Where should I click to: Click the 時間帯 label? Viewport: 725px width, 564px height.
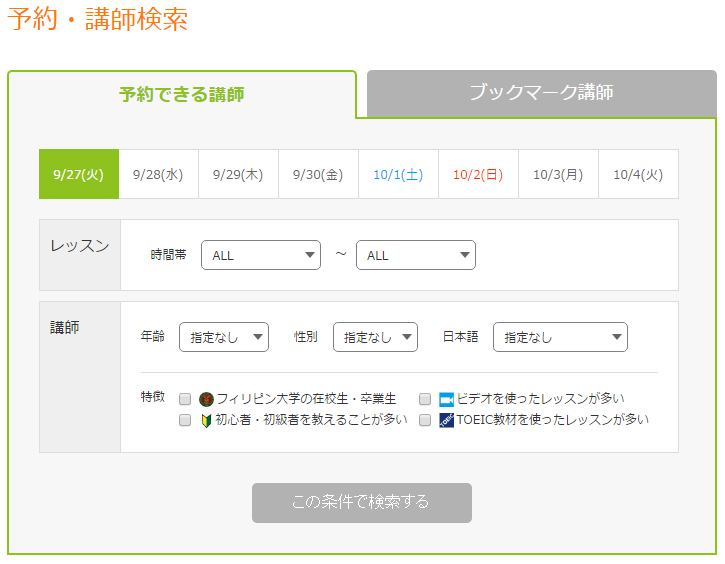click(x=169, y=255)
